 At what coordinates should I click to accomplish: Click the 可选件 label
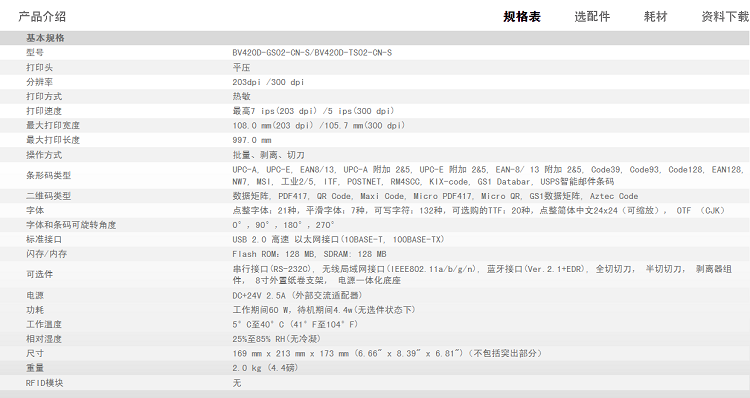pos(39,274)
